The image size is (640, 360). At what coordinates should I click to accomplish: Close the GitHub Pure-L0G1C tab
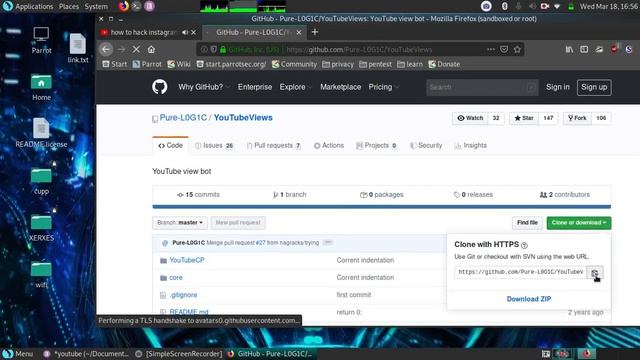tap(299, 32)
